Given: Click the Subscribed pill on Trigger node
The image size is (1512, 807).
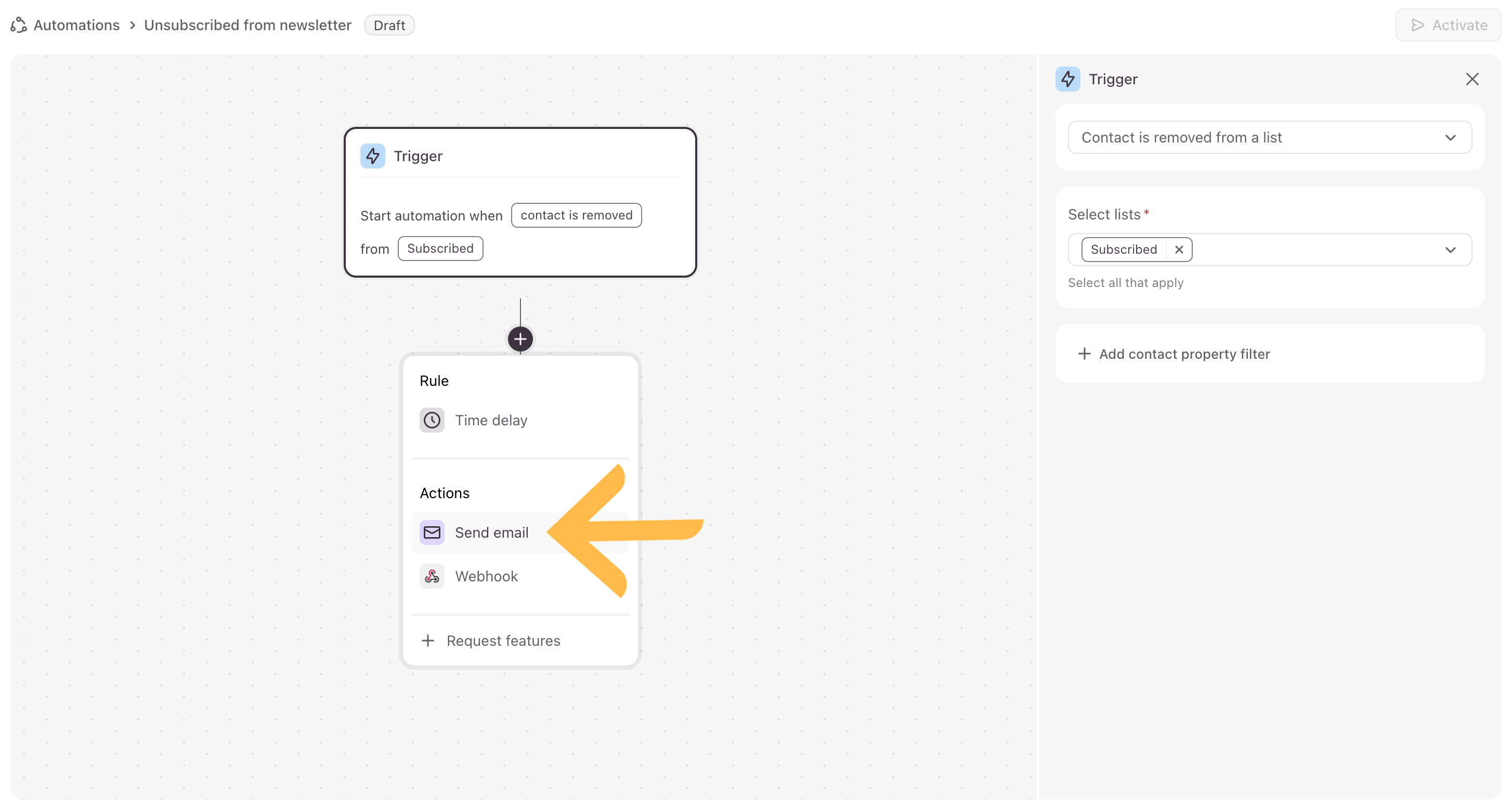Looking at the screenshot, I should pos(440,248).
